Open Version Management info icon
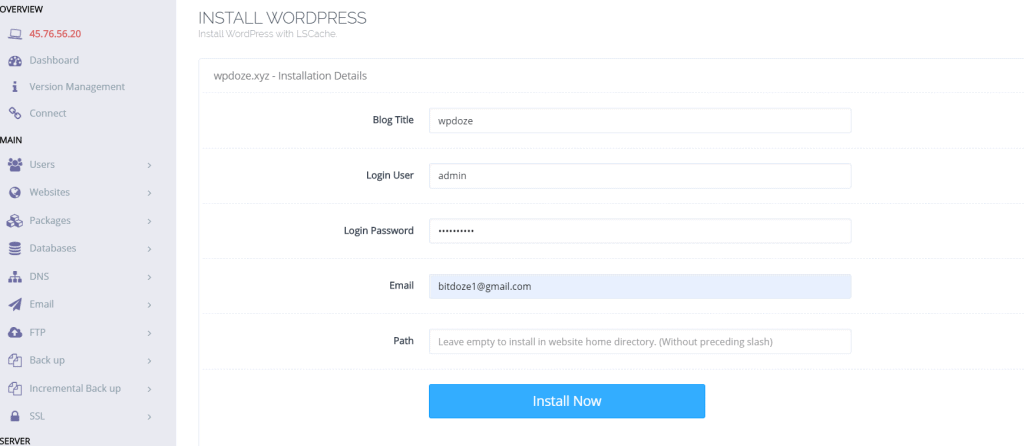 tap(15, 87)
